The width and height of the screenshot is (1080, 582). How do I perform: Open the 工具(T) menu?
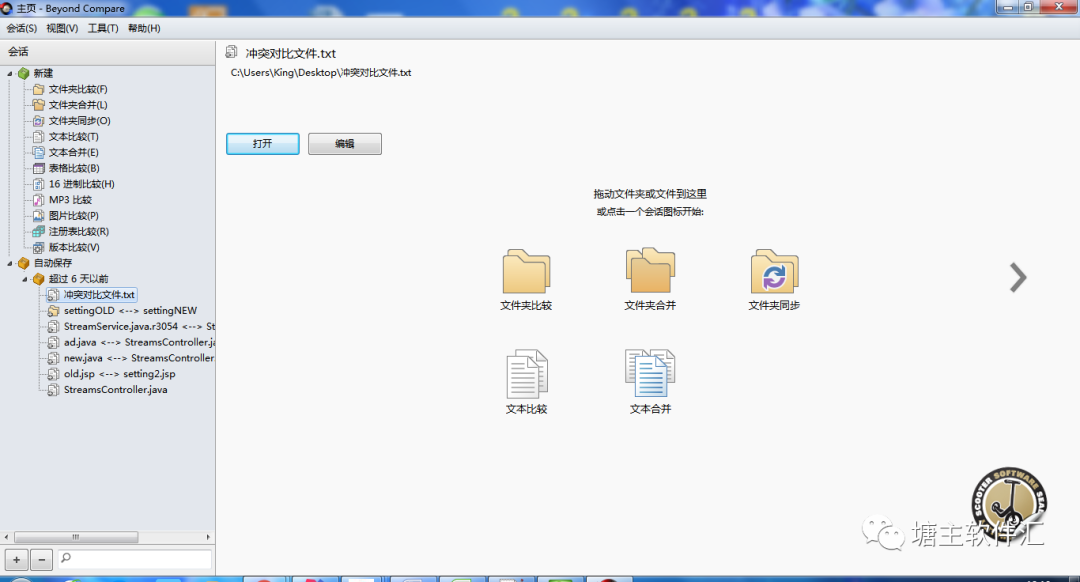coord(103,28)
